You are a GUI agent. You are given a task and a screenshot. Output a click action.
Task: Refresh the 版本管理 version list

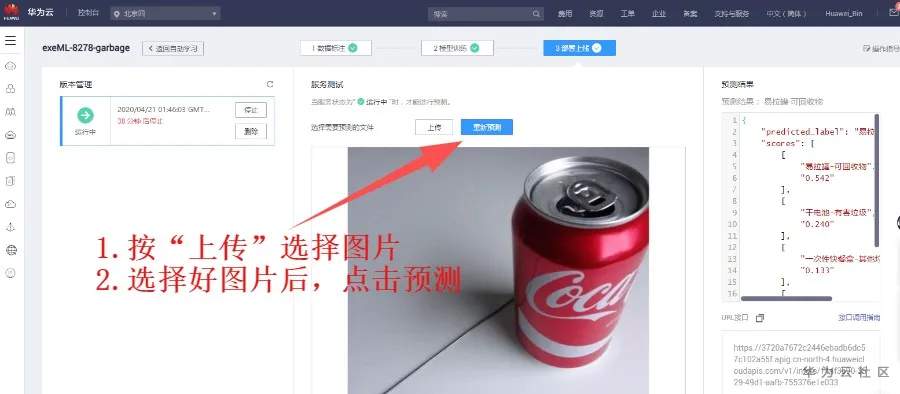tap(270, 84)
